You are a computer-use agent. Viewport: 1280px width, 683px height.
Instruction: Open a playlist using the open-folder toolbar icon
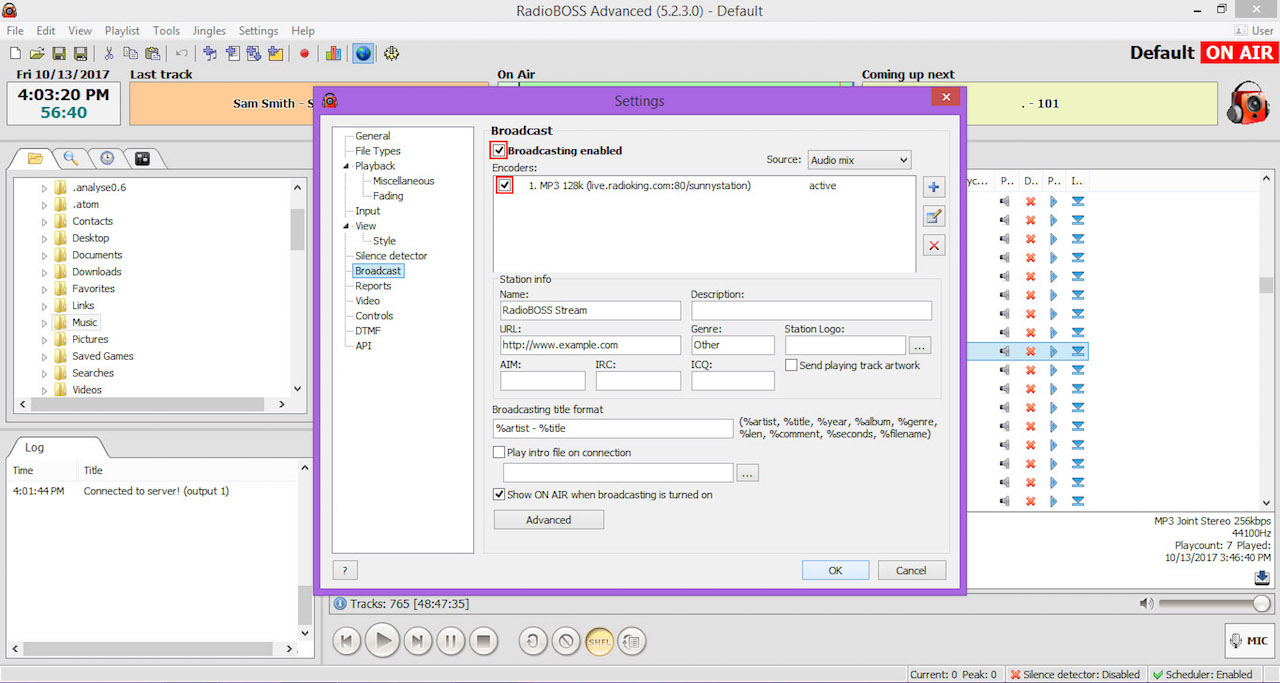pos(37,53)
